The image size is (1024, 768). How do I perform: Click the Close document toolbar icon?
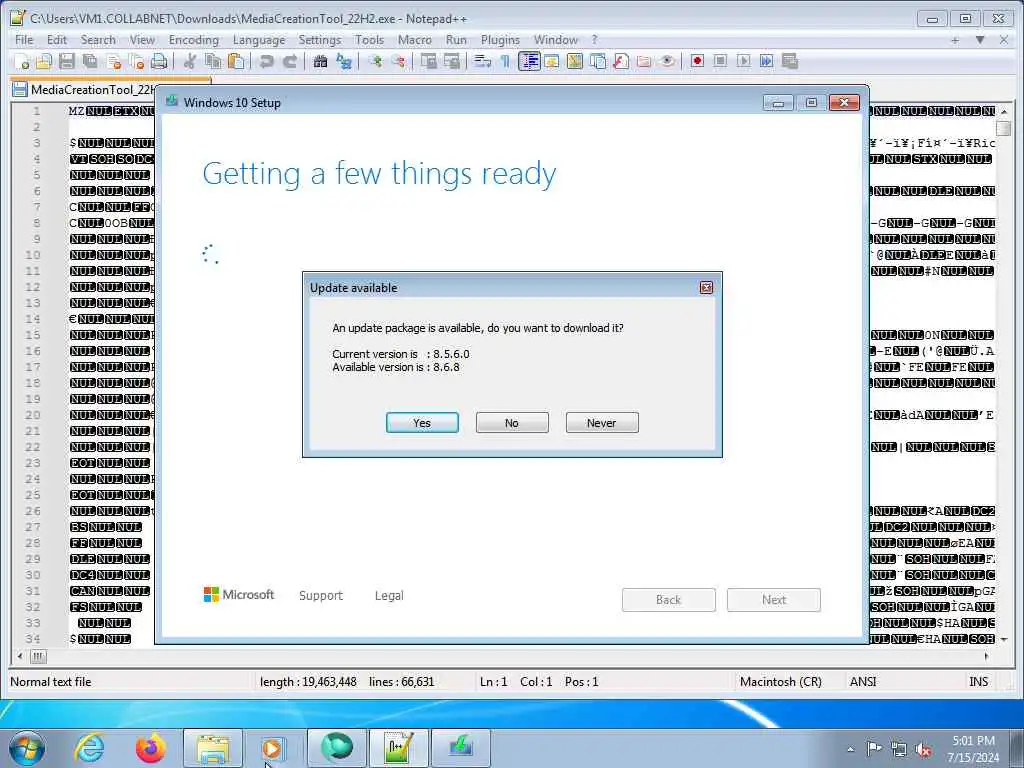[x=114, y=61]
